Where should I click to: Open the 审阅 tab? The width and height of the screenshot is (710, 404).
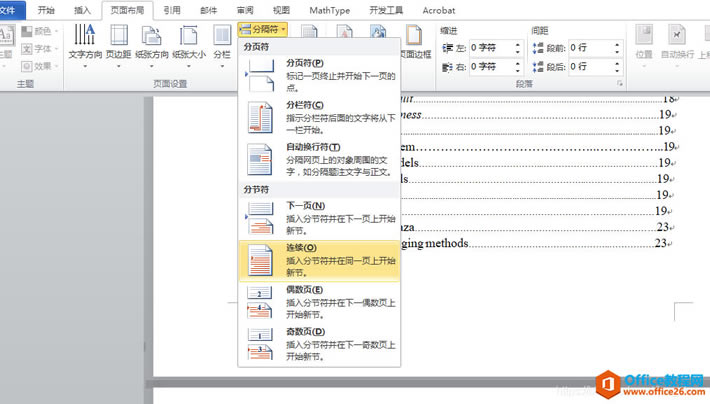[245, 10]
